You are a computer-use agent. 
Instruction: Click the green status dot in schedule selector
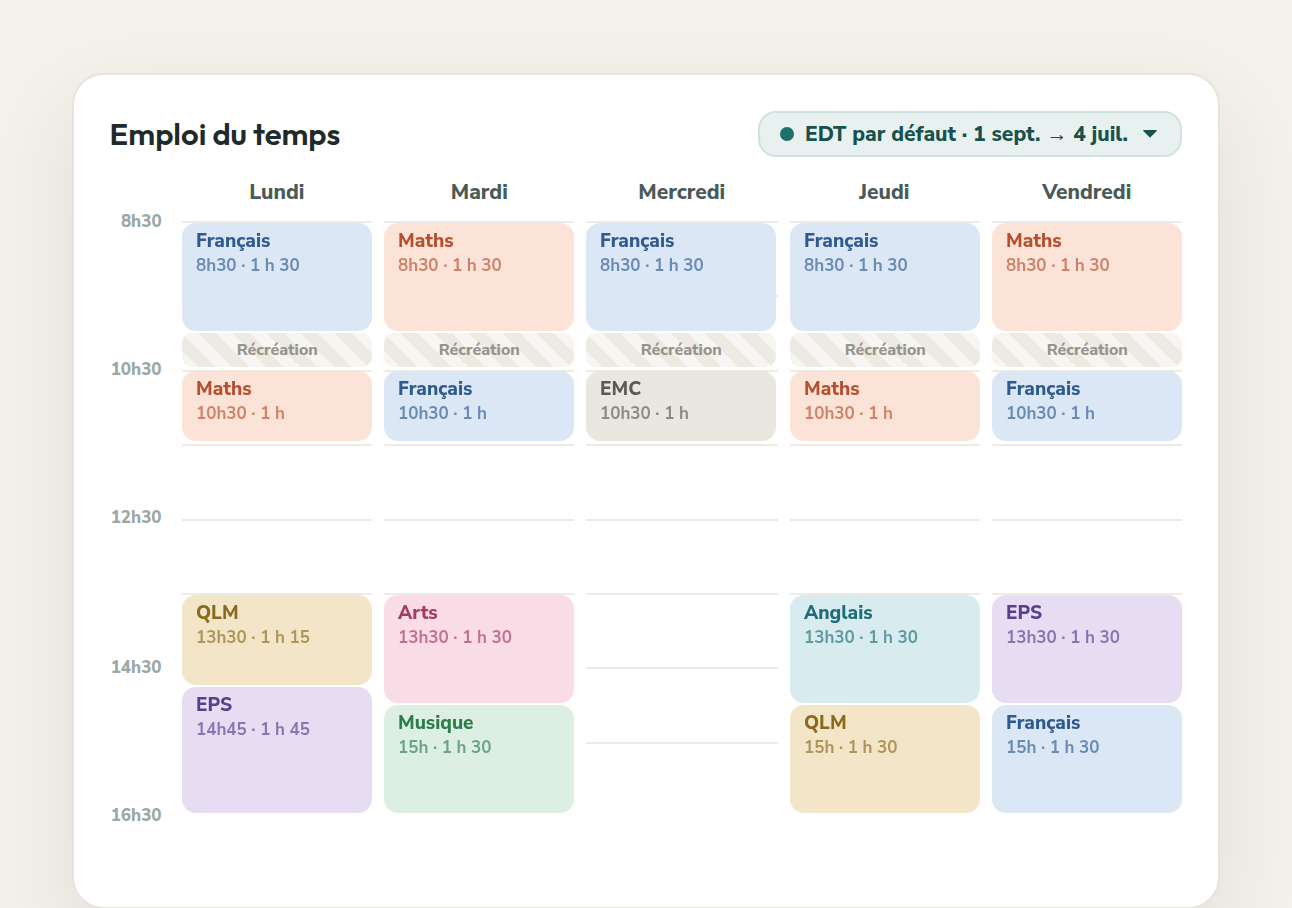pos(787,134)
